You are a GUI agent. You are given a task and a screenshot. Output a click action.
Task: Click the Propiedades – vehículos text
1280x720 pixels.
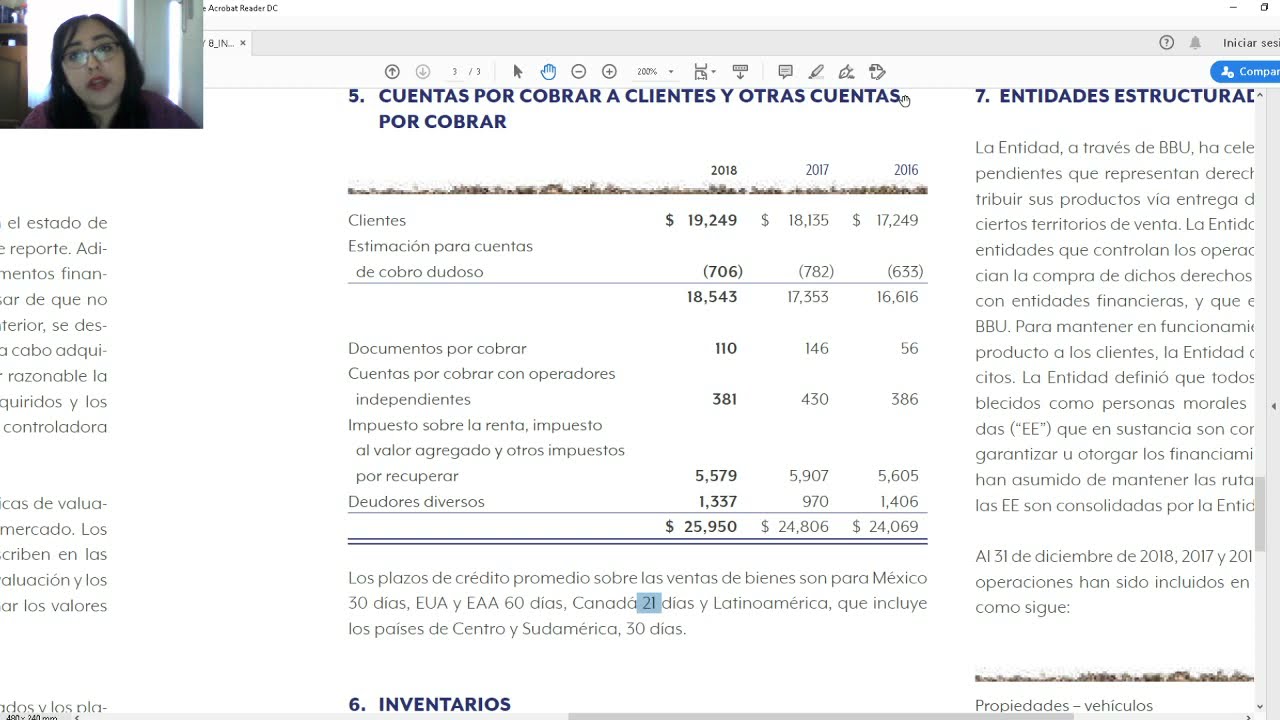[1064, 706]
